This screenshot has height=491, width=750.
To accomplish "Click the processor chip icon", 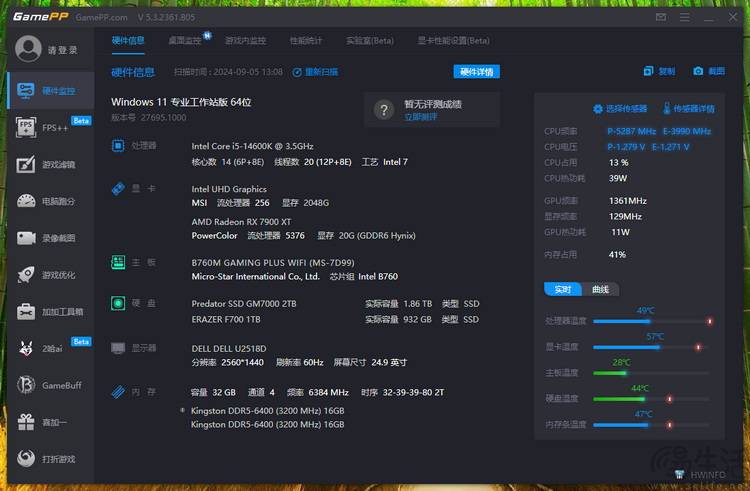I will click(x=118, y=145).
